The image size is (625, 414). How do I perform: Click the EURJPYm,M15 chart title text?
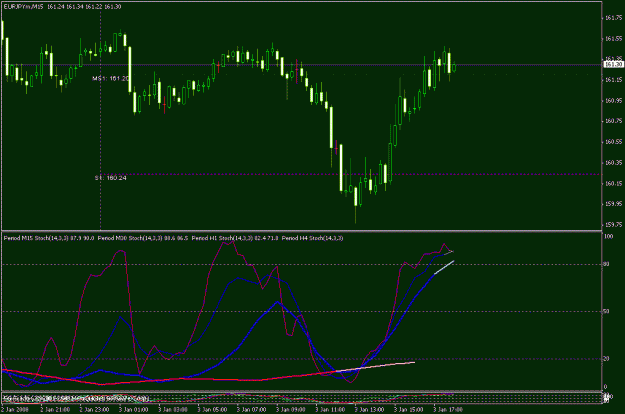pyautogui.click(x=24, y=7)
